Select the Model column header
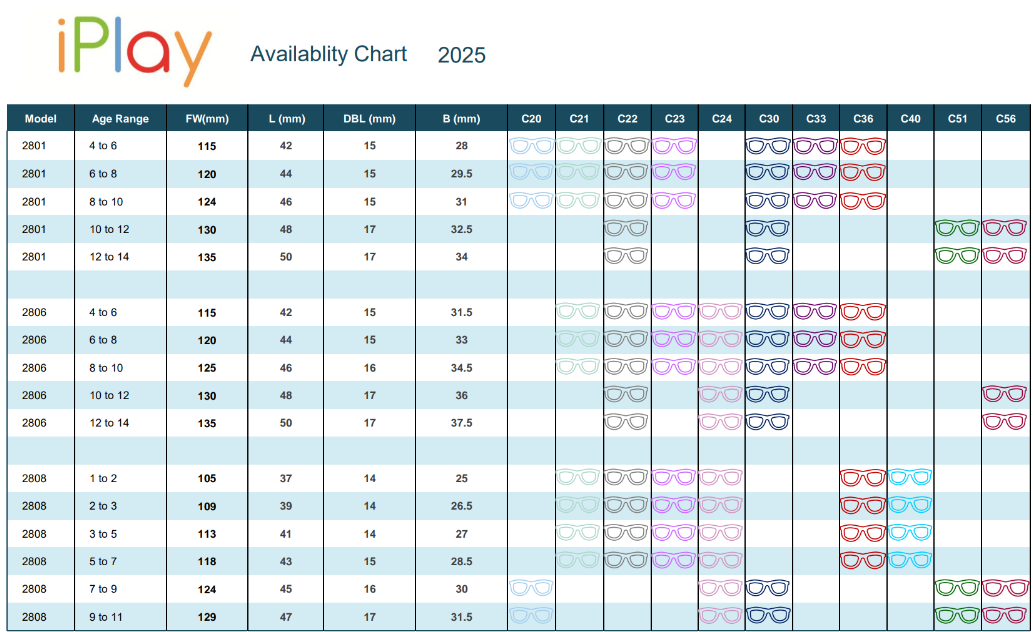The width and height of the screenshot is (1033, 632). [40, 118]
